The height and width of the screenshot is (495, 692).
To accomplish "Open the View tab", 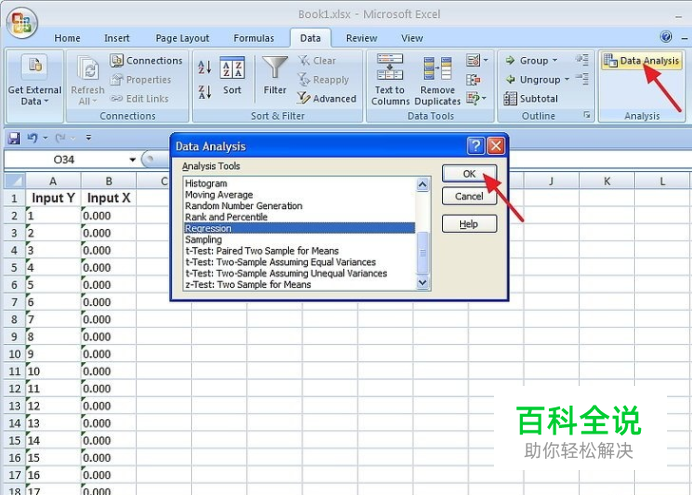I will pyautogui.click(x=412, y=38).
